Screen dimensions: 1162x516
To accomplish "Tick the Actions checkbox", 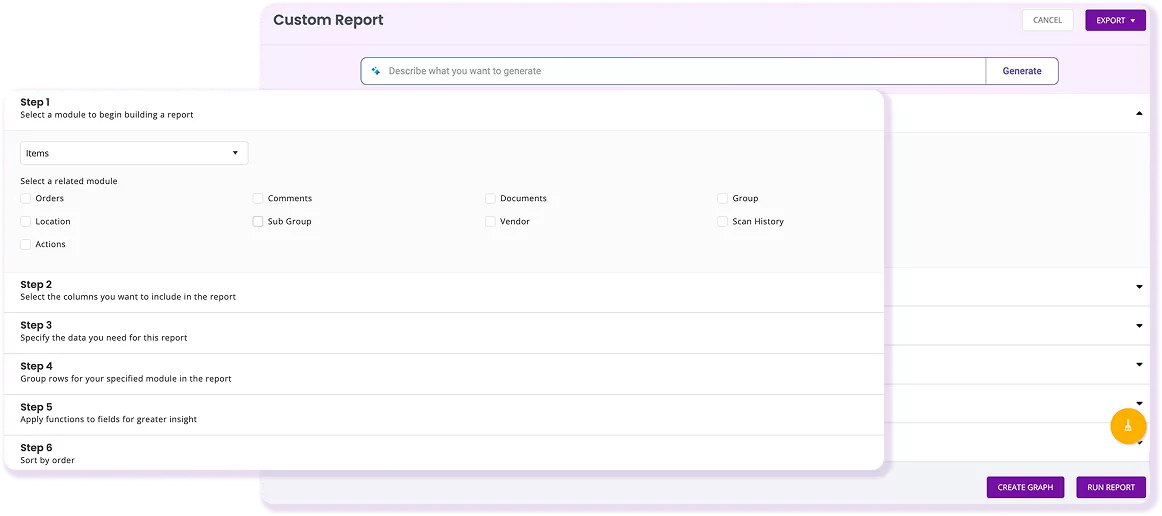I will tap(26, 244).
